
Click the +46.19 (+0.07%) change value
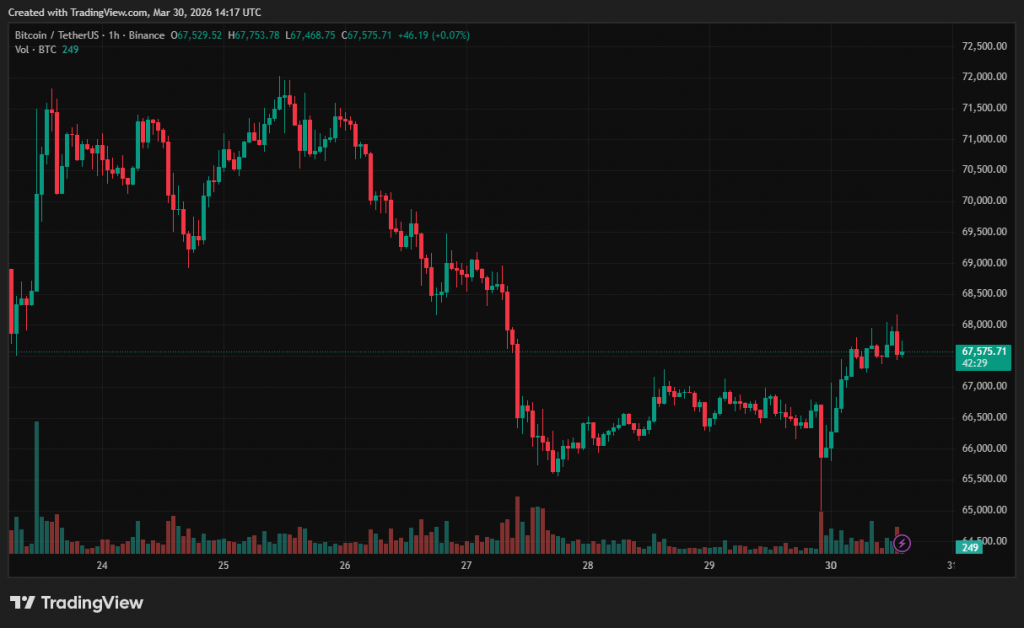click(433, 35)
